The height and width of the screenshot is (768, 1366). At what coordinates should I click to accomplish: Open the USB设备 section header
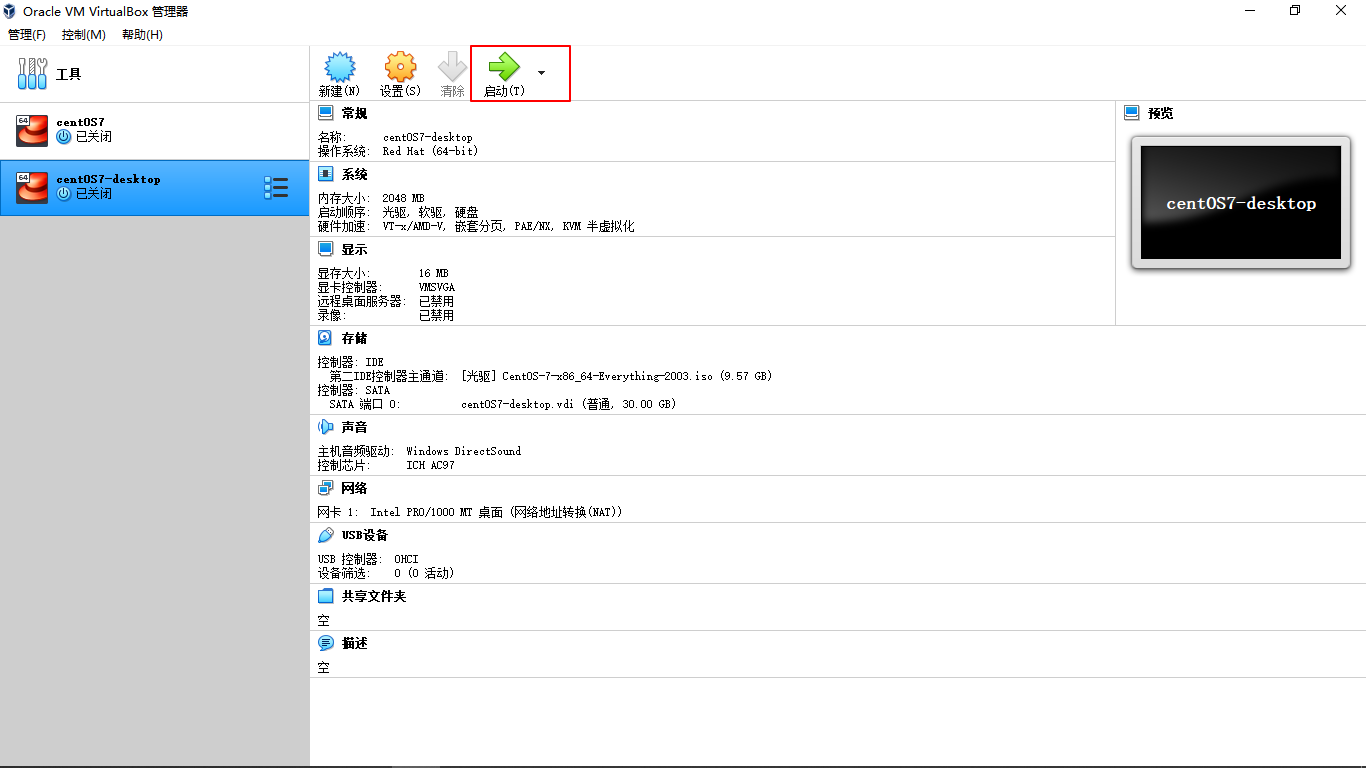[365, 535]
